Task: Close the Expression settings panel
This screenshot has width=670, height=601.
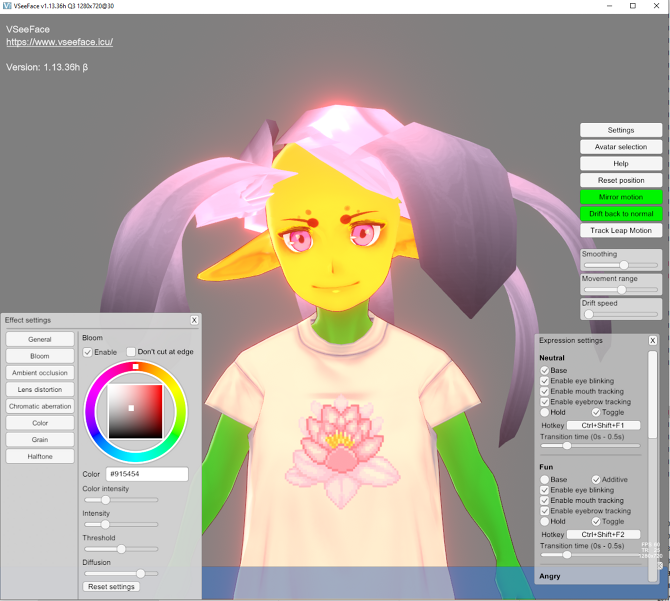Action: pos(653,340)
